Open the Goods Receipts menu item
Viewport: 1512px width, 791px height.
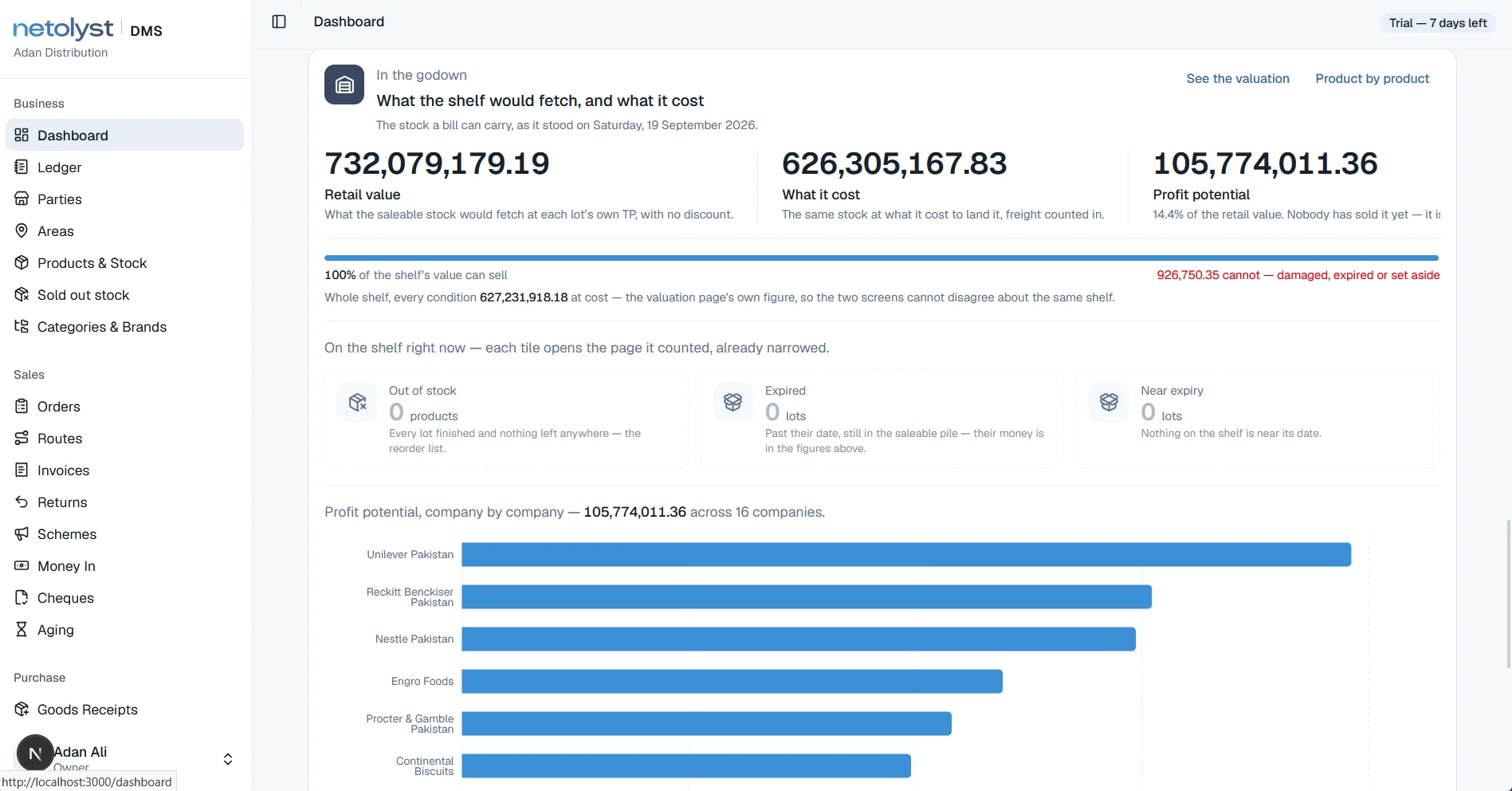click(124, 709)
